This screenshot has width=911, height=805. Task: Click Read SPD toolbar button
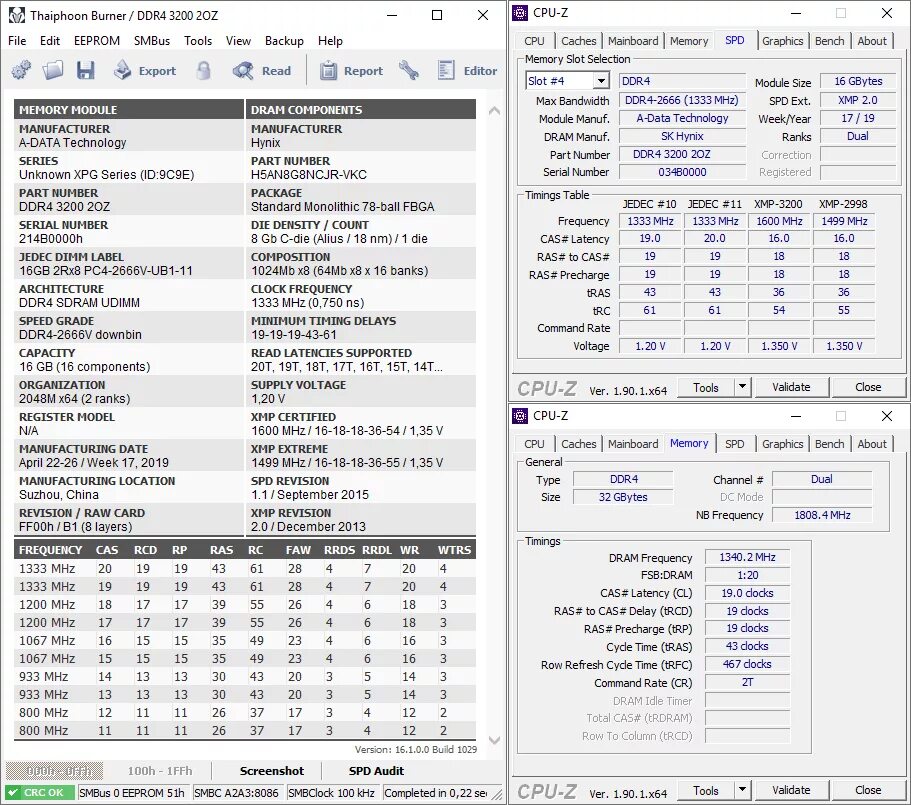coord(261,71)
